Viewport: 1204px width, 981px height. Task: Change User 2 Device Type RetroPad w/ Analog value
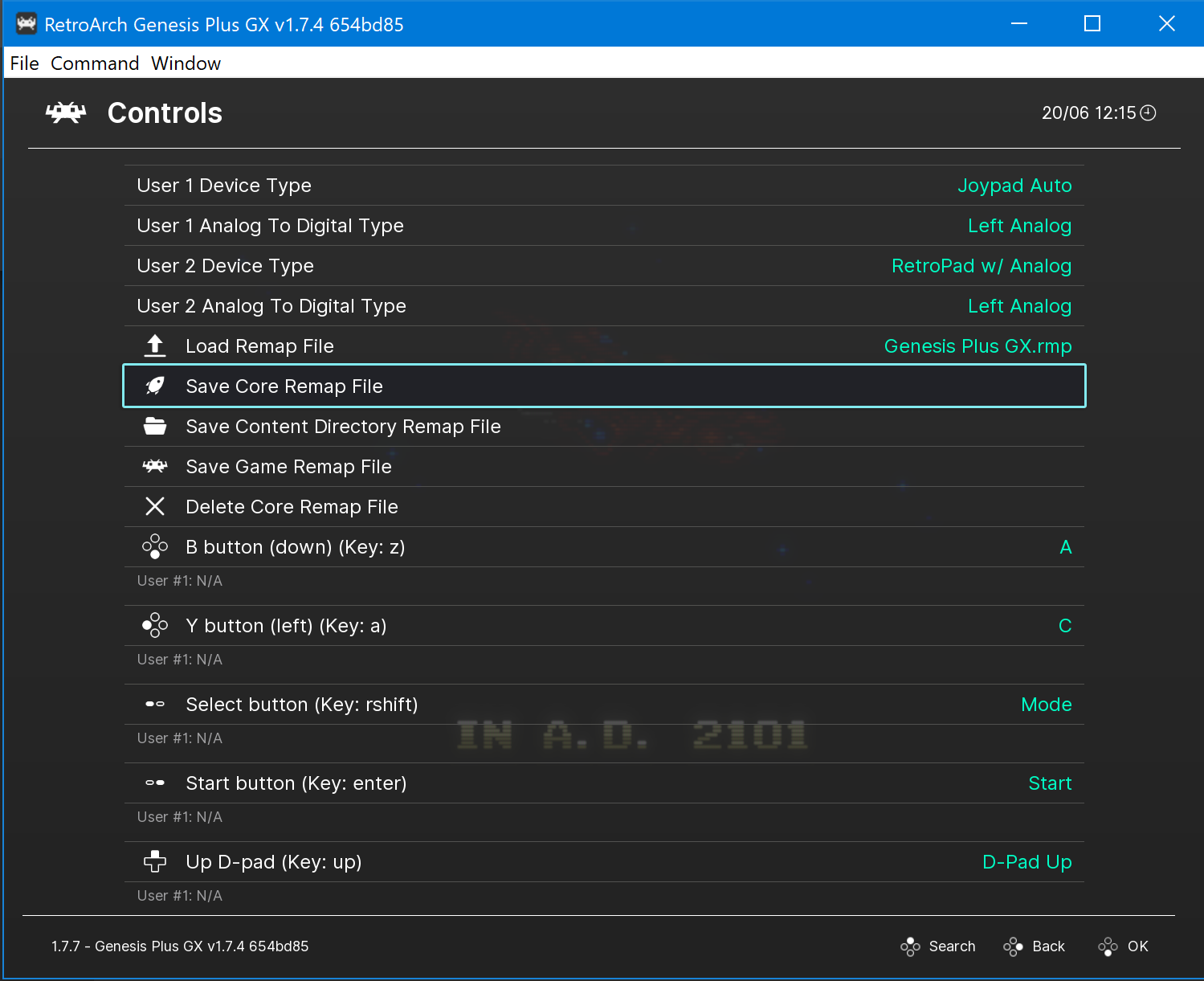click(x=982, y=266)
